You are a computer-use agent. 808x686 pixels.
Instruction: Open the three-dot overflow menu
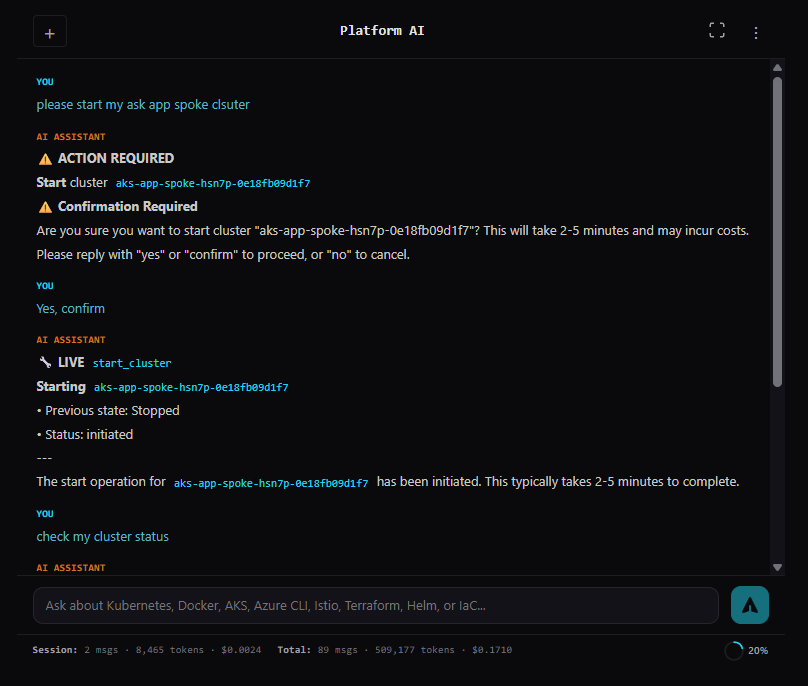coord(756,31)
